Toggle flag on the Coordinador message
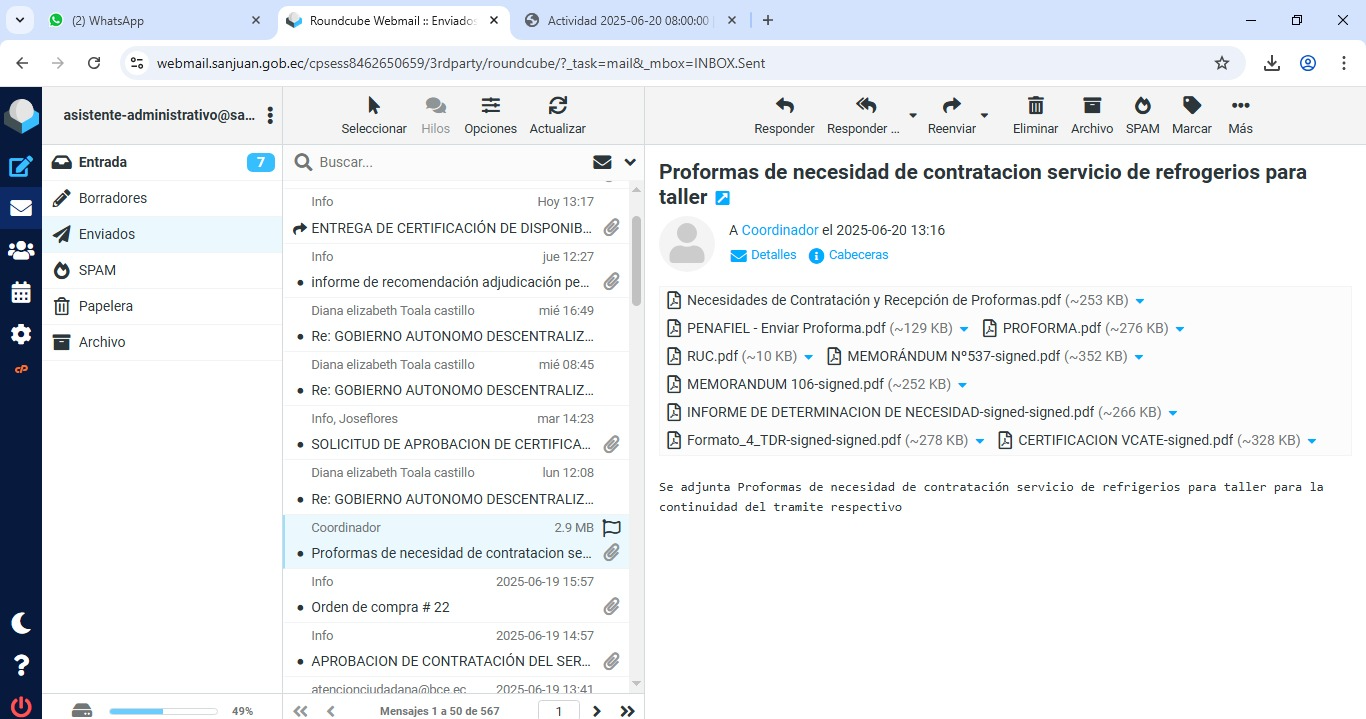Viewport: 1366px width, 719px height. (x=612, y=527)
